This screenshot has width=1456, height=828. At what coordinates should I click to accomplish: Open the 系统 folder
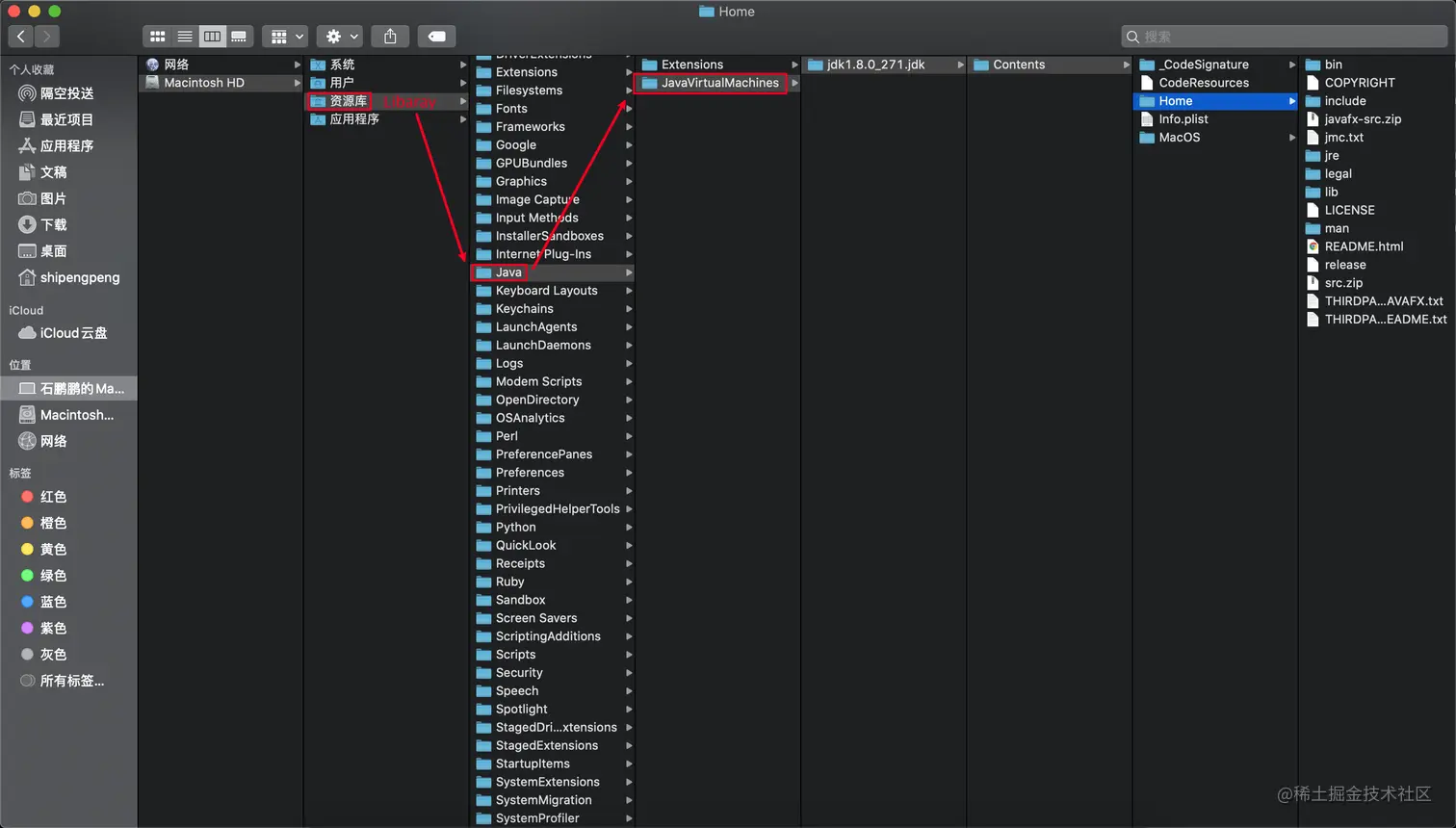pyautogui.click(x=387, y=65)
